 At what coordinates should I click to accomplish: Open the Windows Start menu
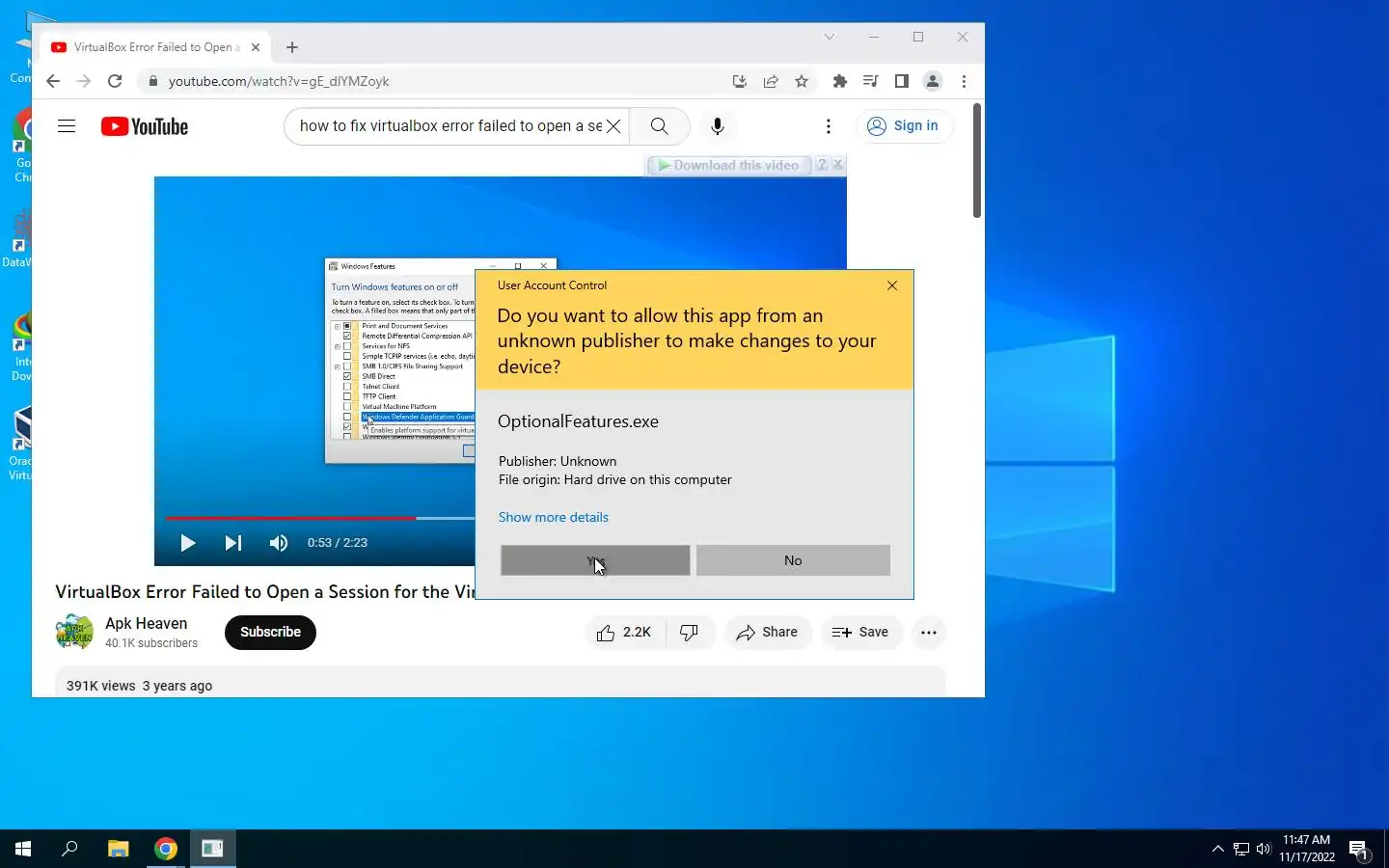pos(23,849)
